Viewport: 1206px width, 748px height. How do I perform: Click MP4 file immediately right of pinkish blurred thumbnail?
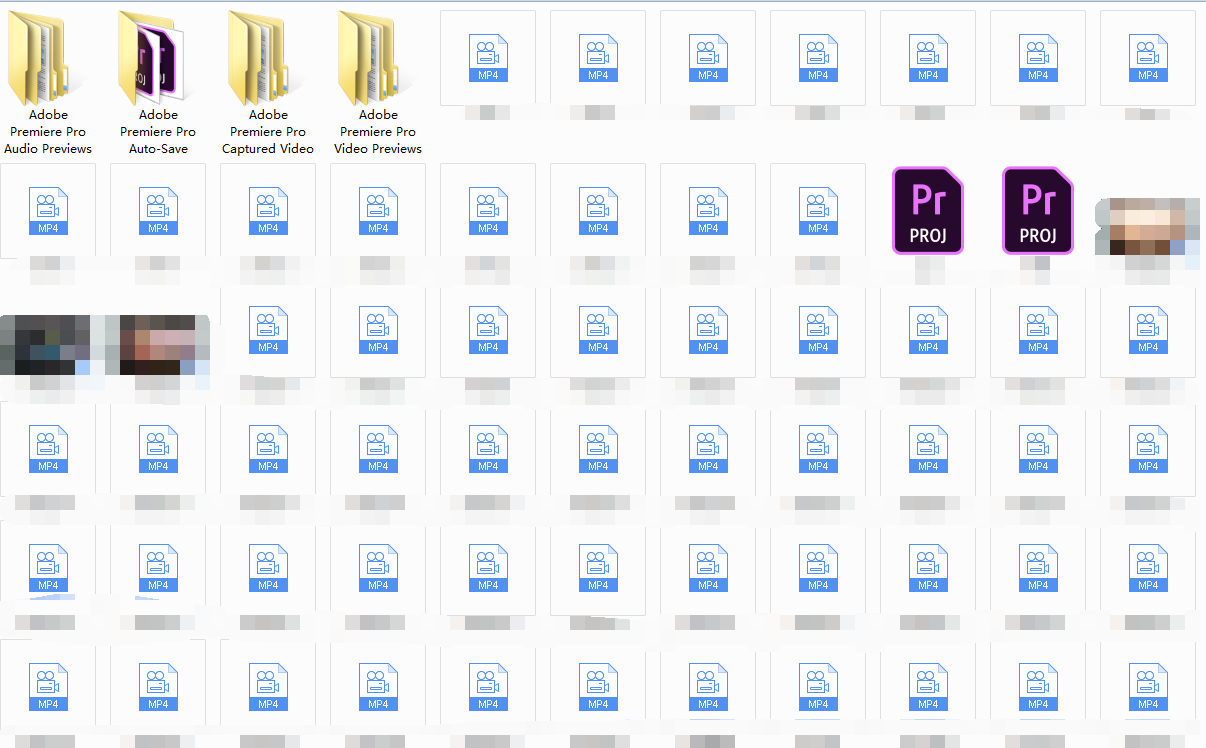point(268,331)
